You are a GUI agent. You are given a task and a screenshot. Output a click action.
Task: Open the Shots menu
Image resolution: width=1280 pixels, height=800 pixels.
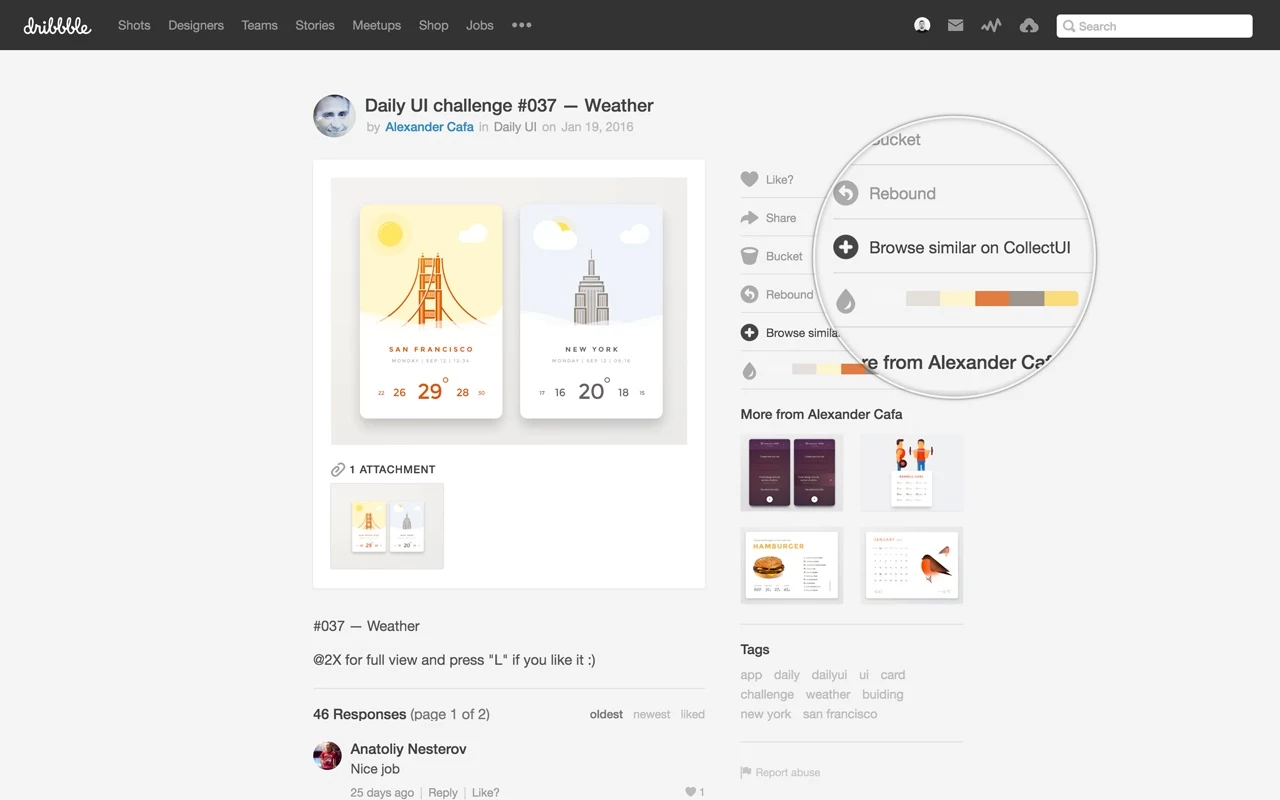pyautogui.click(x=134, y=25)
